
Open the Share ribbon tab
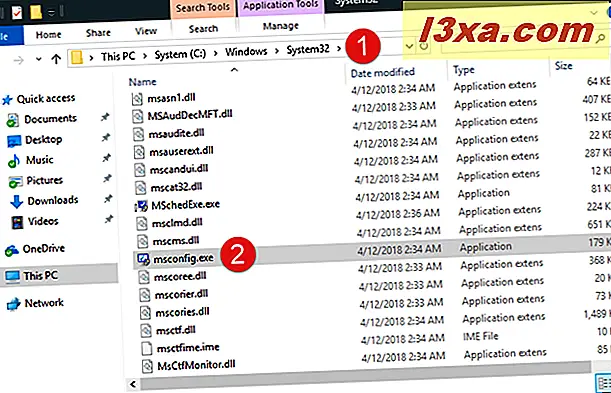pyautogui.click(x=98, y=33)
